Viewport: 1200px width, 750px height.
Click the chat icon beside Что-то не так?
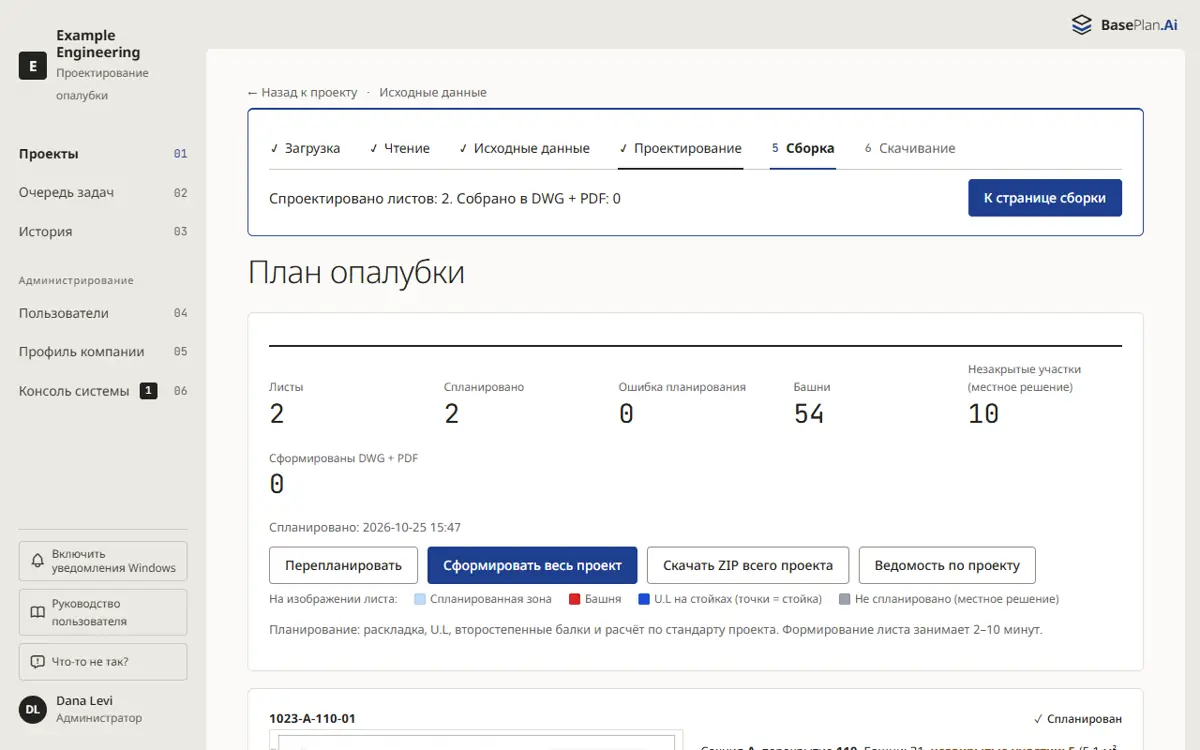(37, 662)
